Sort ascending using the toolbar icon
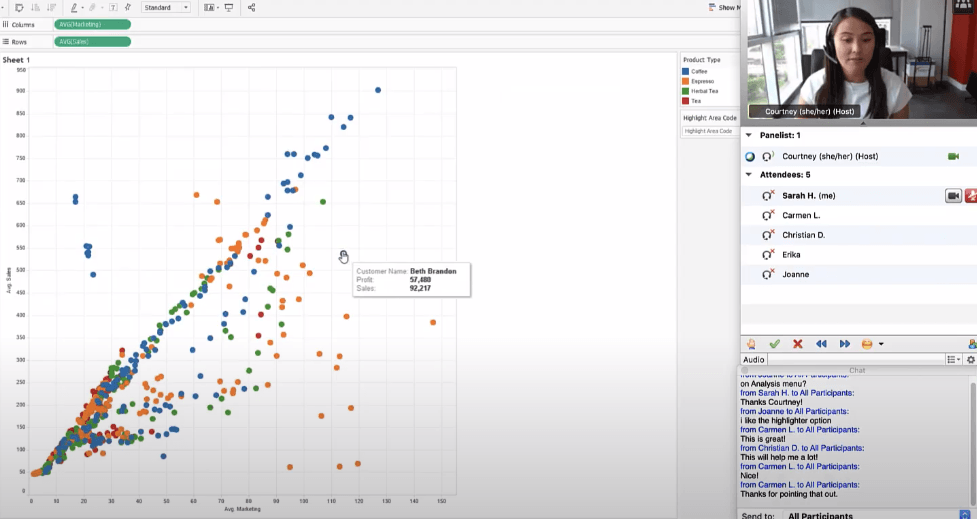977x519 pixels. (36, 7)
